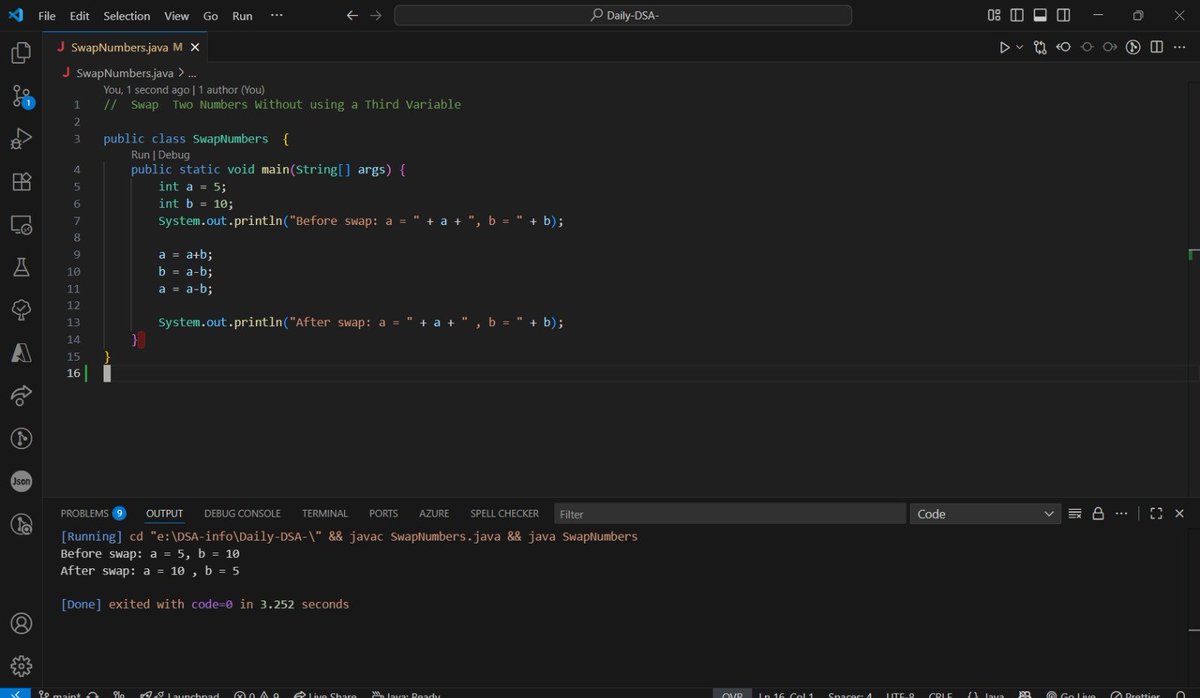Click the Run Java play button

point(1005,47)
